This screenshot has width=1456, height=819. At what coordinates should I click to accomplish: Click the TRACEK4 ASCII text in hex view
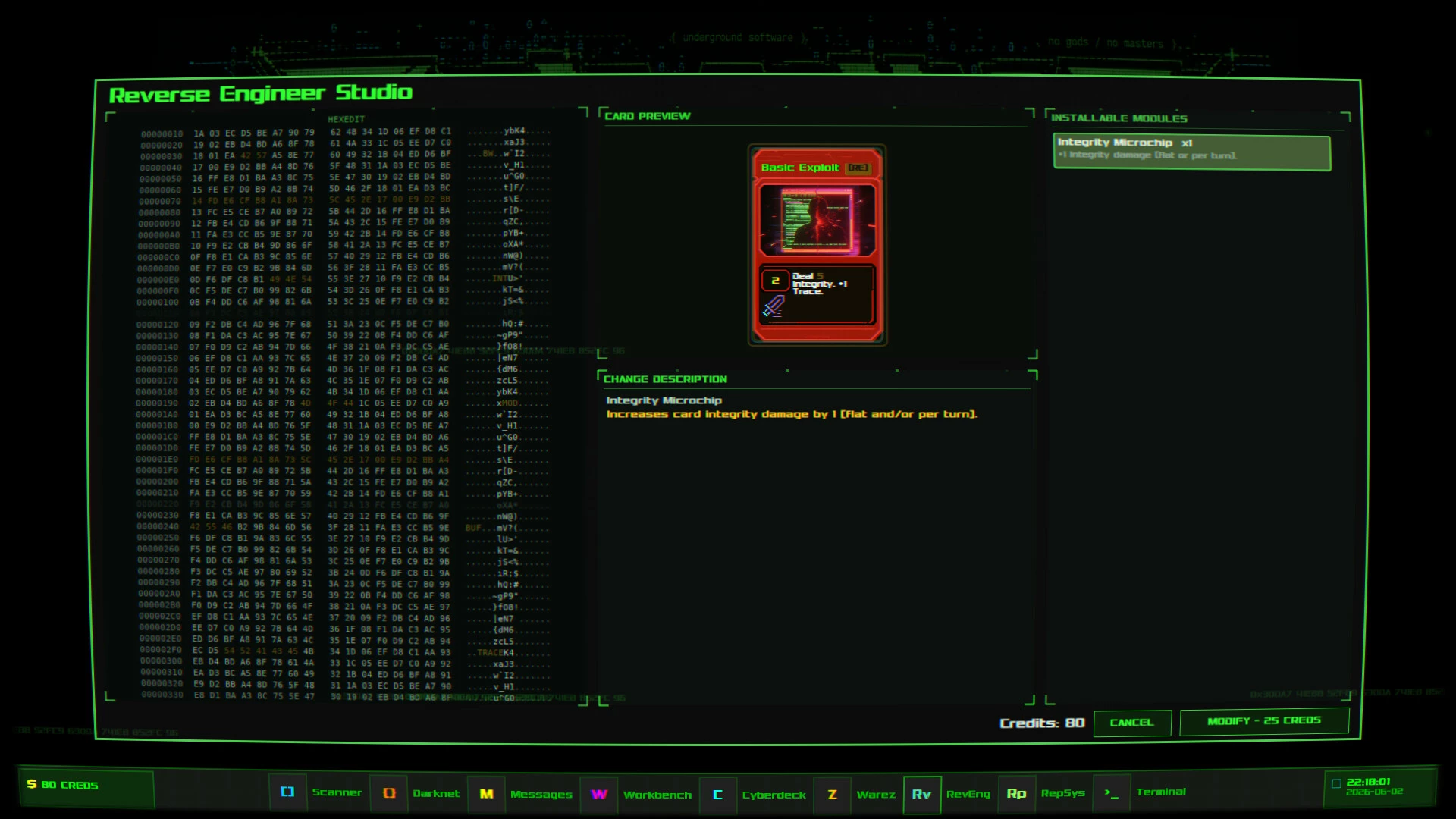click(x=495, y=652)
